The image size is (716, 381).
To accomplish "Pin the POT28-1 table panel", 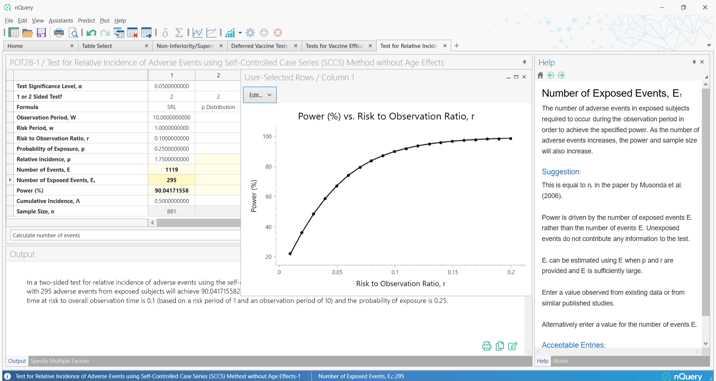I will click(x=524, y=62).
